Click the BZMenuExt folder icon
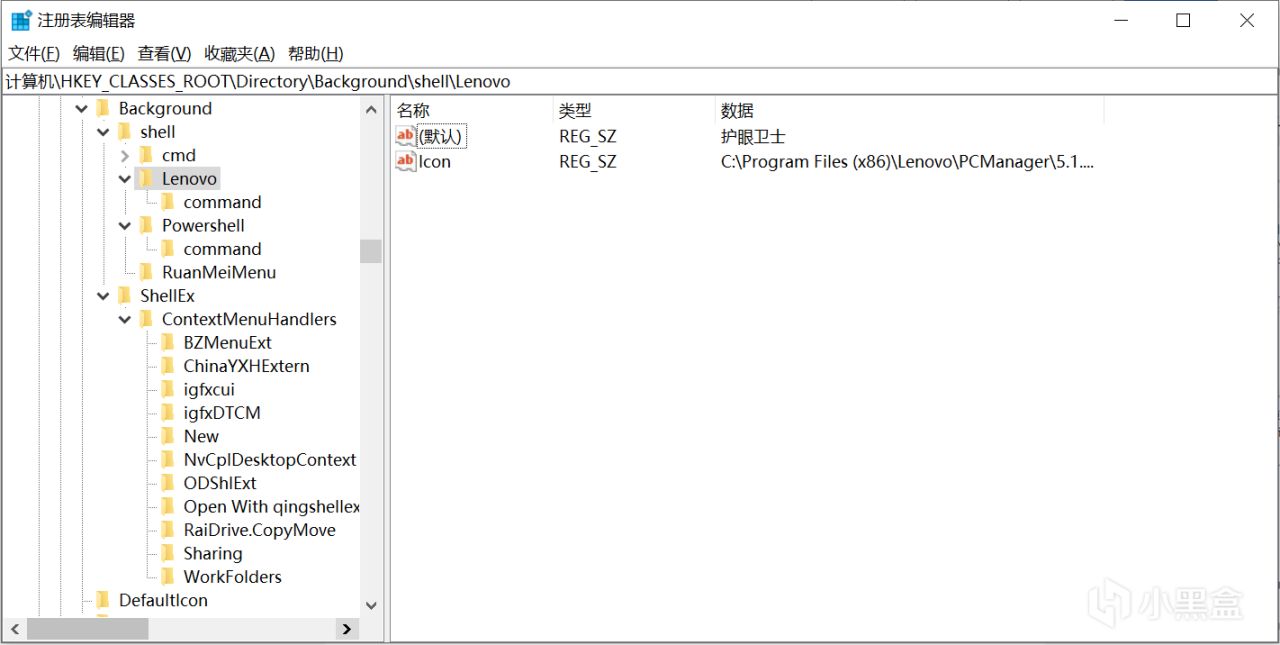 click(167, 342)
